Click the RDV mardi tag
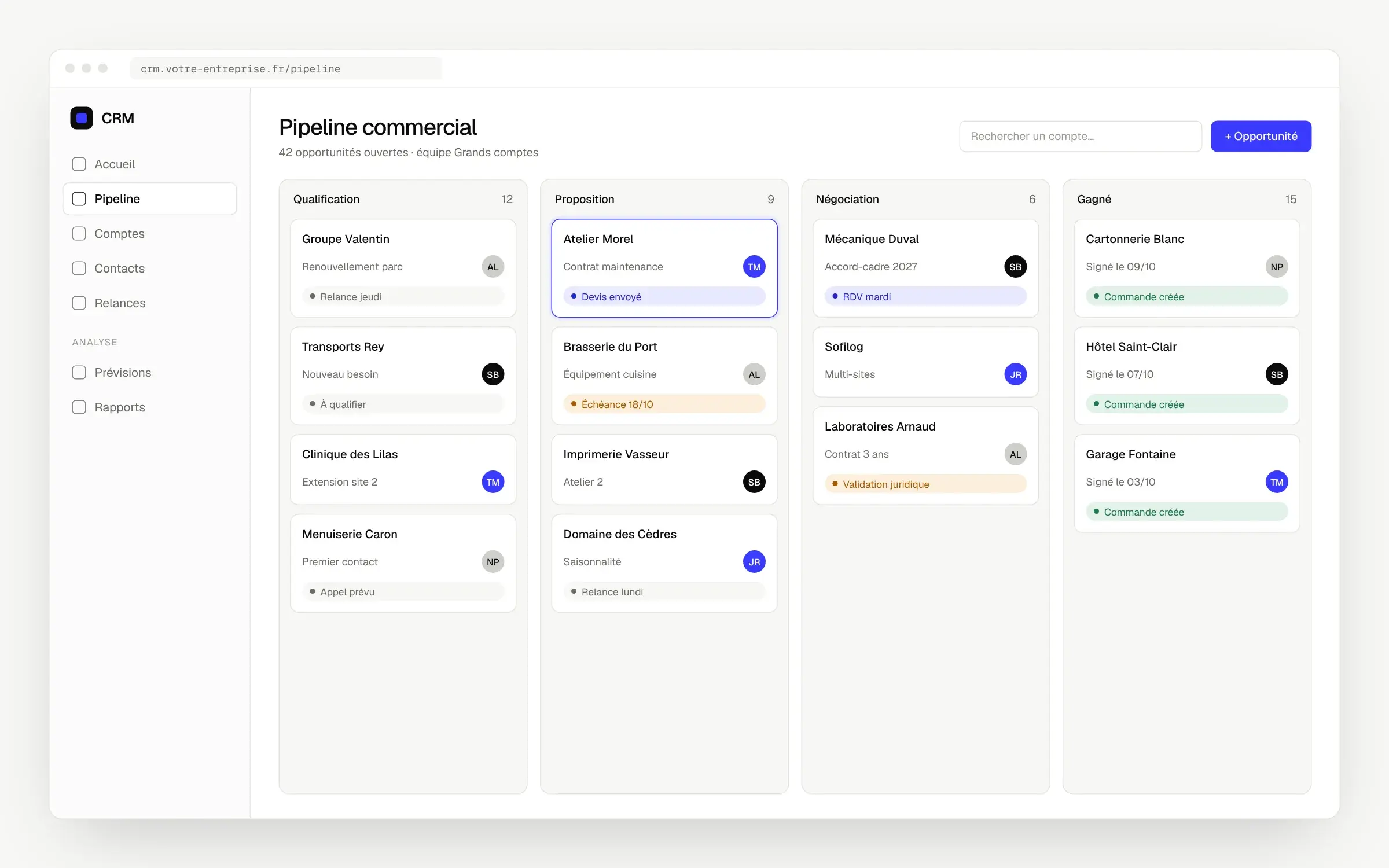Viewport: 1389px width, 868px height. click(925, 297)
